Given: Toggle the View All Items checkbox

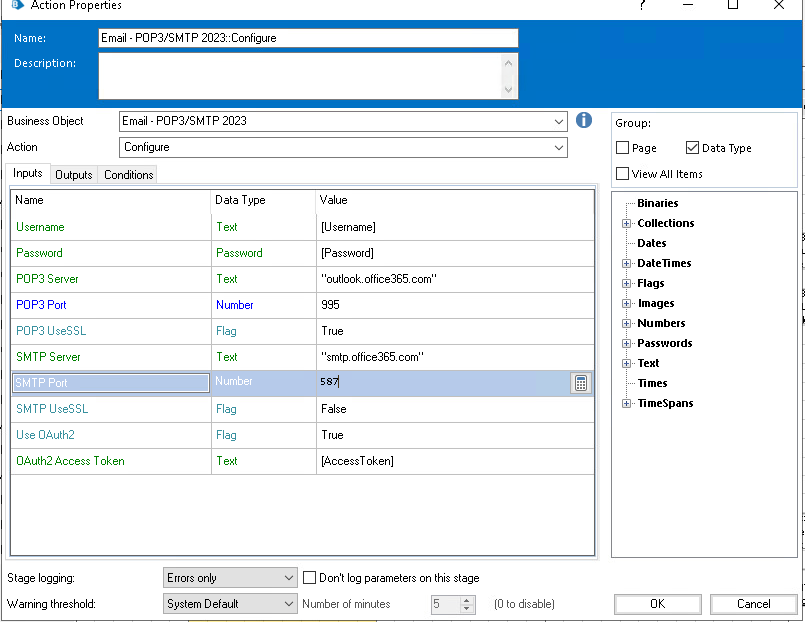Looking at the screenshot, I should [623, 174].
